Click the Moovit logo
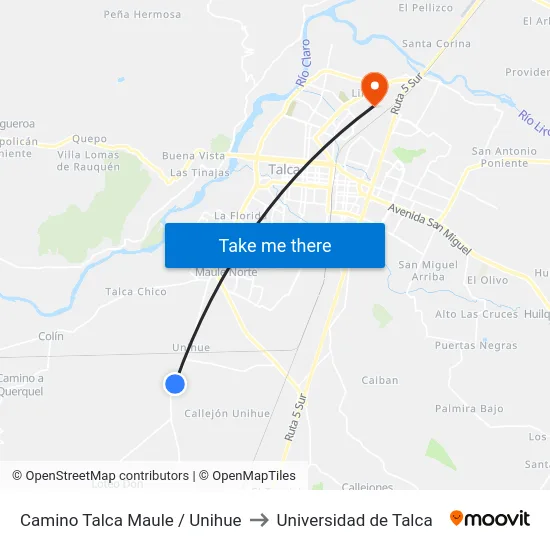The height and width of the screenshot is (550, 550). pyautogui.click(x=490, y=519)
